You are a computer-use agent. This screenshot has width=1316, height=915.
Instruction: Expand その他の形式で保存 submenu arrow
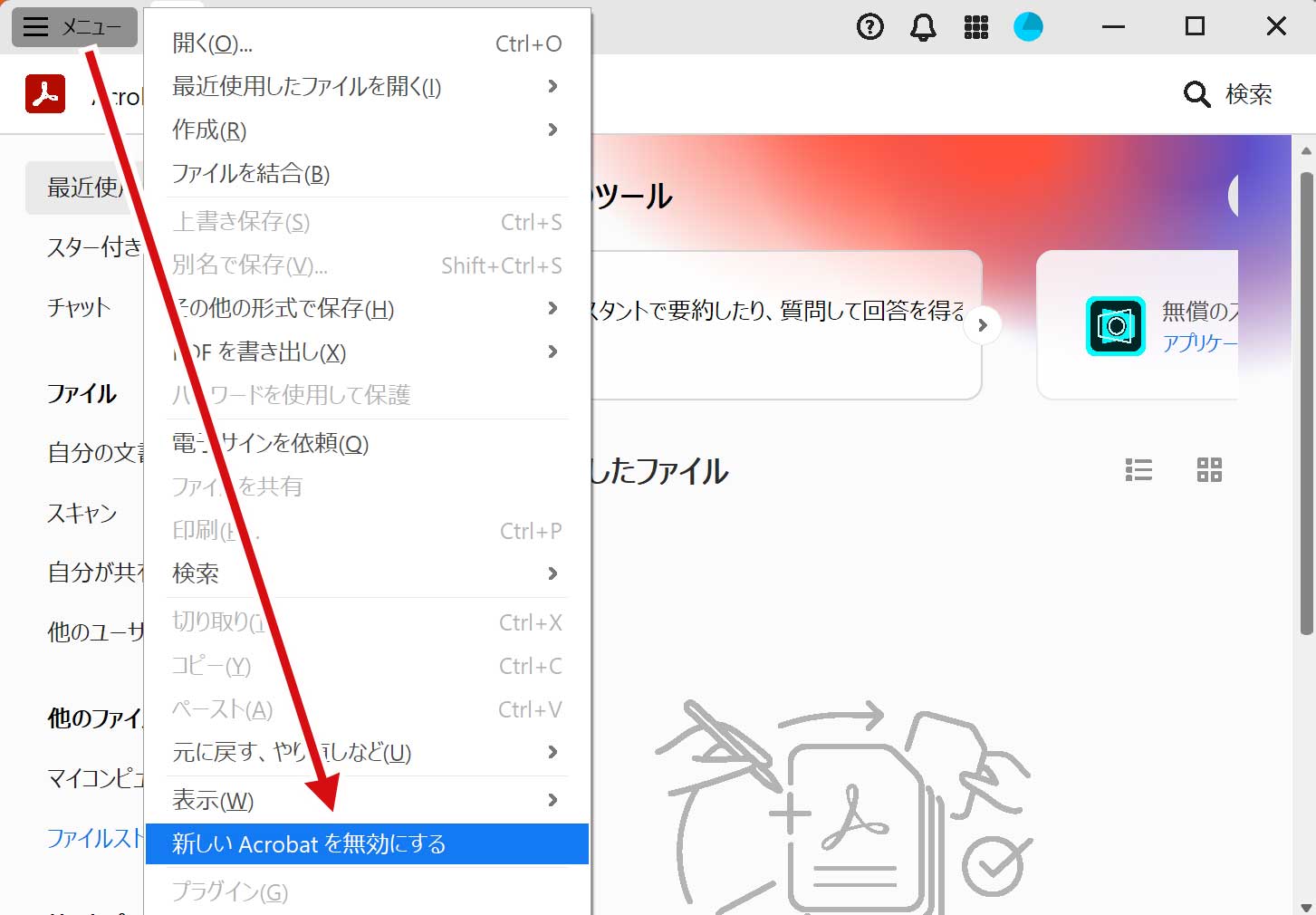click(552, 308)
